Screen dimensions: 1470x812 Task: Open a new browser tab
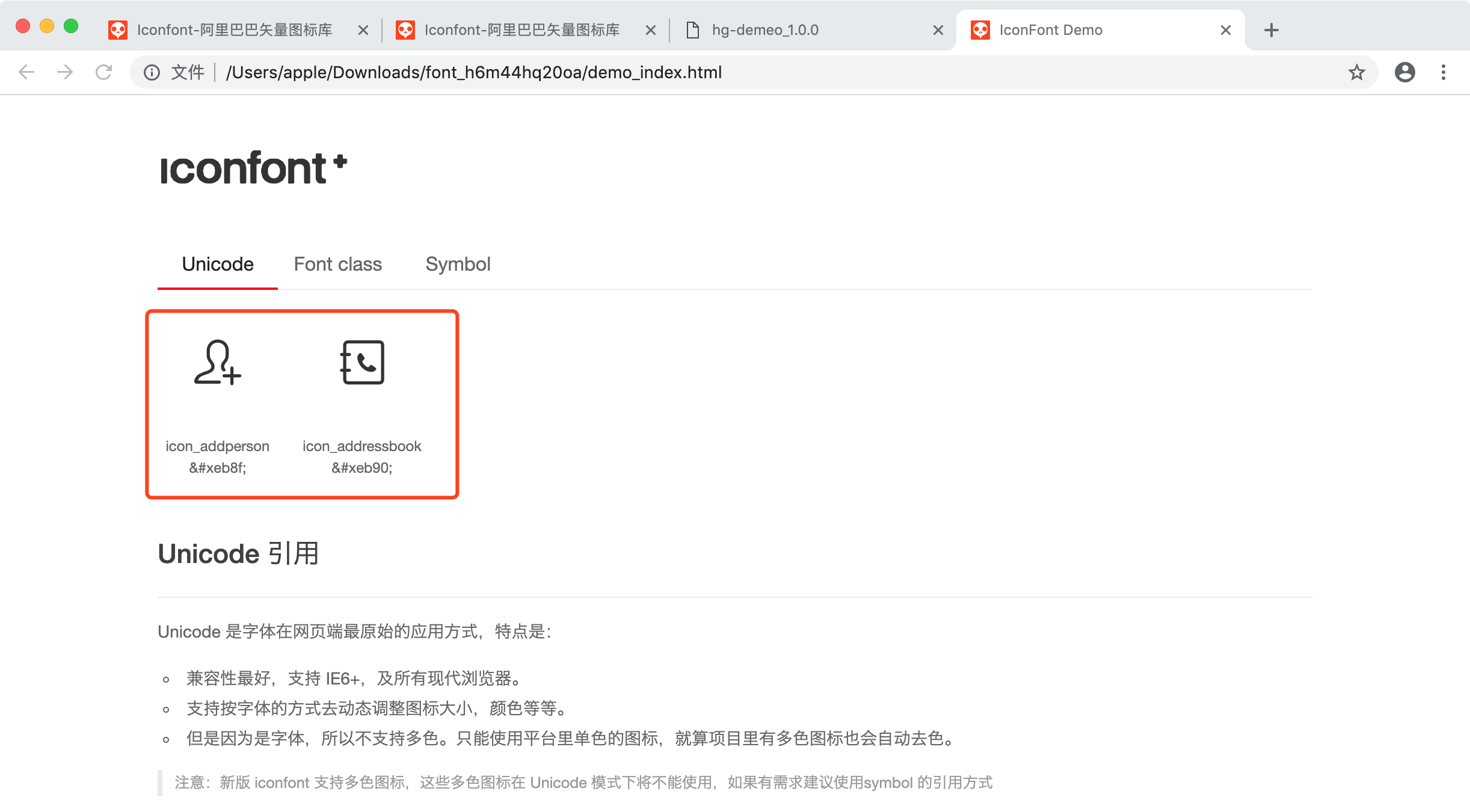click(x=1271, y=30)
